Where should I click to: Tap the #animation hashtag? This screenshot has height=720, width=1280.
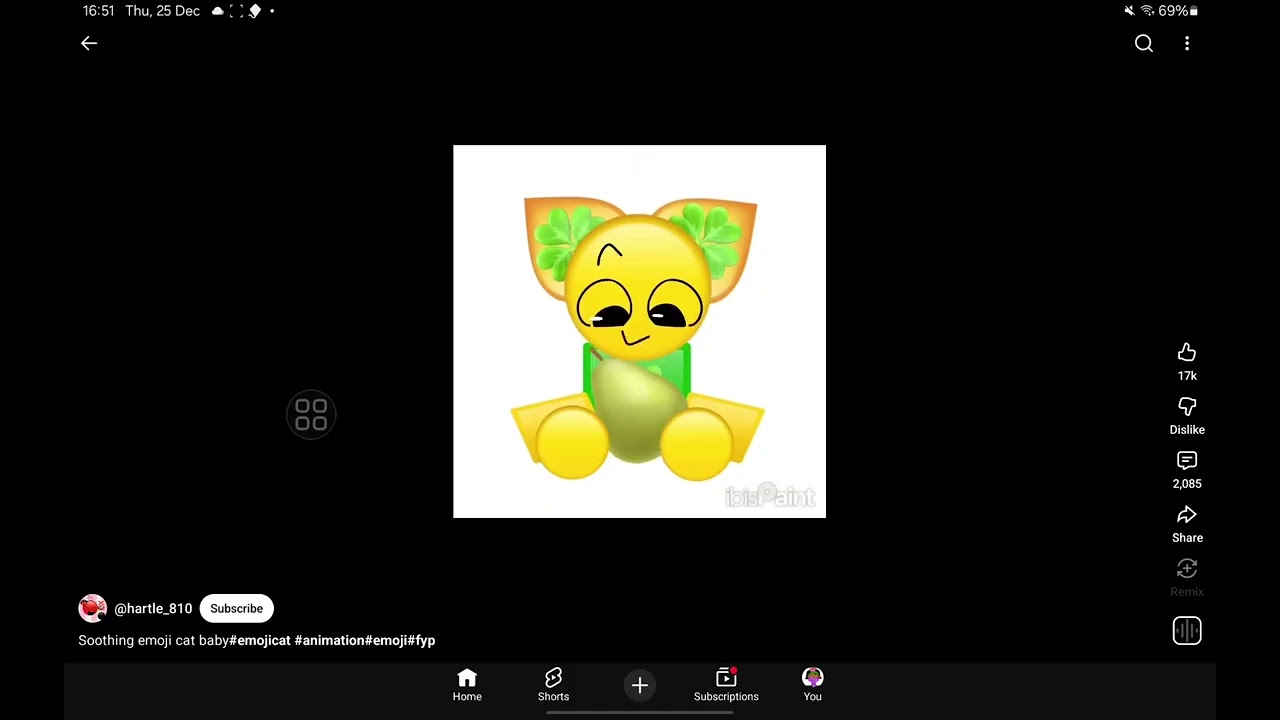click(x=329, y=640)
